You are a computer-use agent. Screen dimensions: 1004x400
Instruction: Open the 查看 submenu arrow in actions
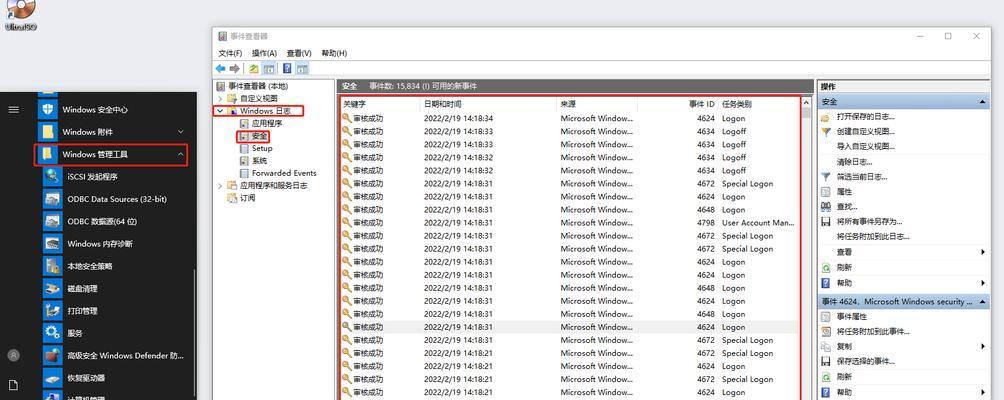click(982, 252)
